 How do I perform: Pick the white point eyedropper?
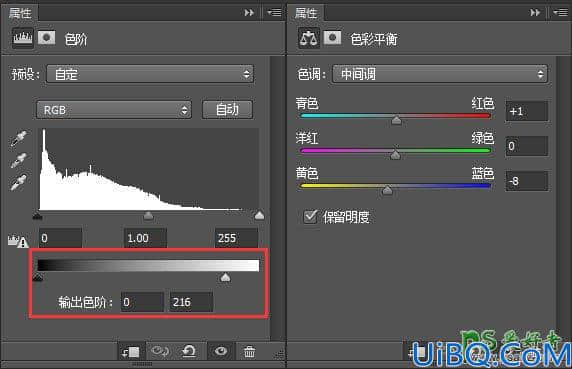[x=19, y=182]
